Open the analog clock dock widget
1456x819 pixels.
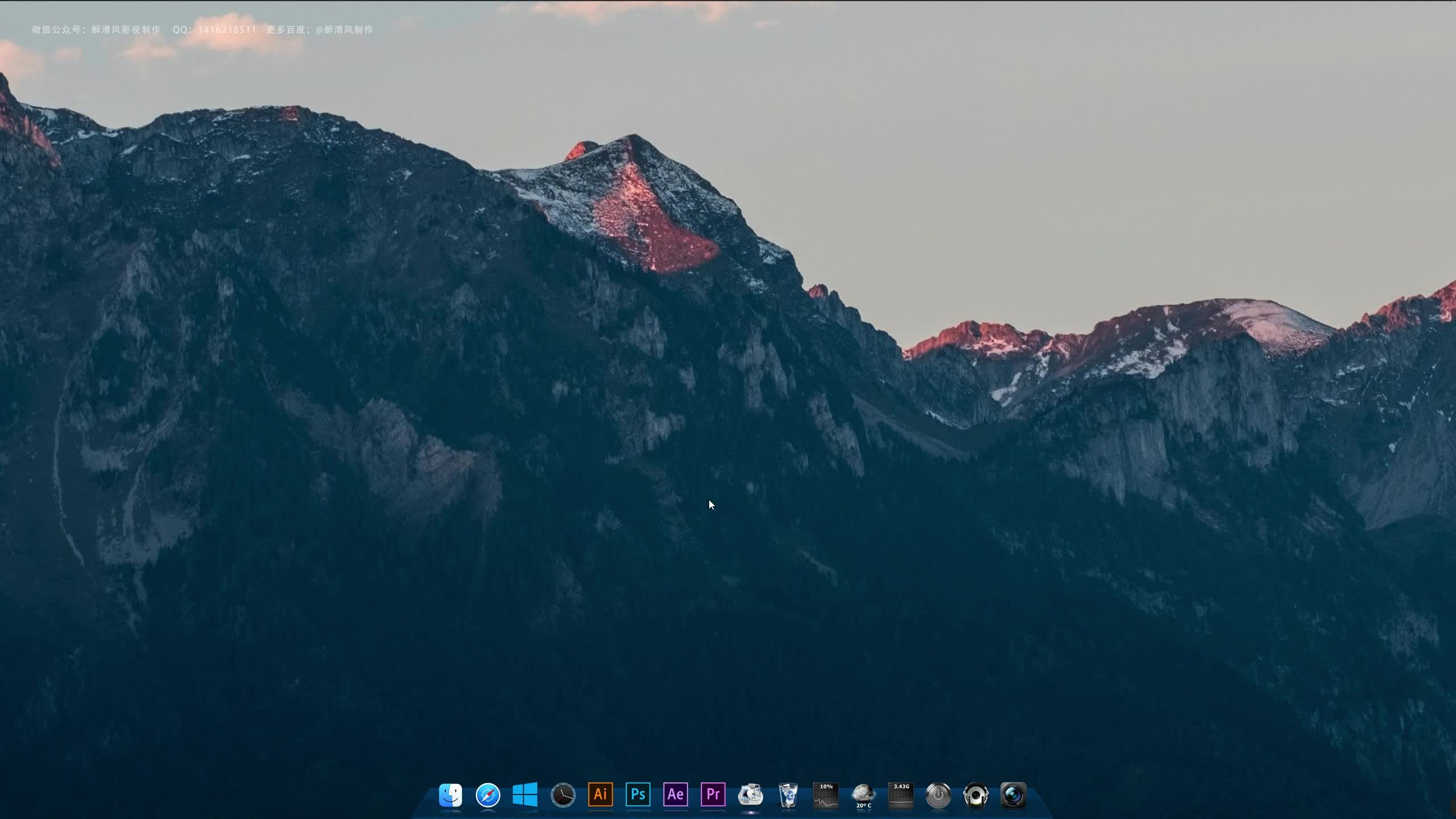click(x=563, y=795)
